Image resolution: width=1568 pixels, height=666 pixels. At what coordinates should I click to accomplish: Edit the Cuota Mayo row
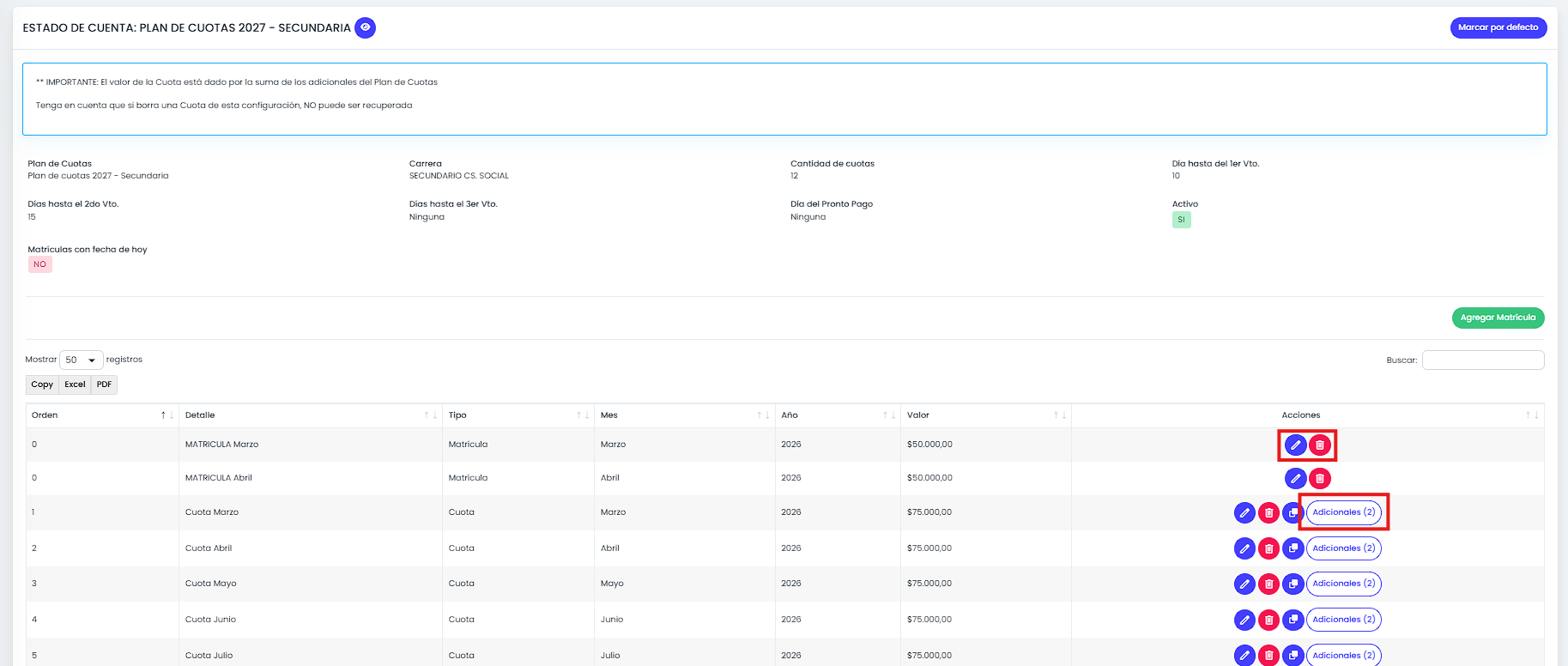coord(1244,584)
